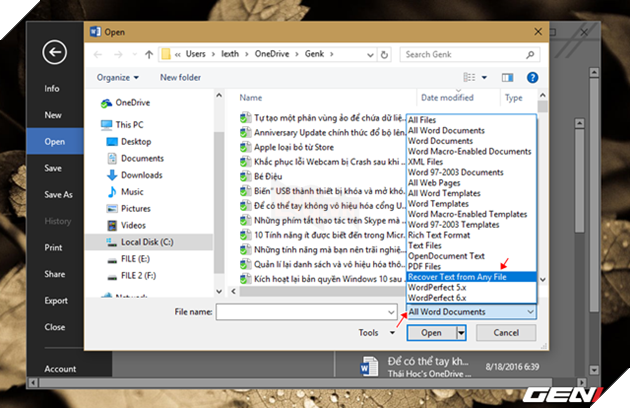Open the Tools dropdown menu
This screenshot has width=630, height=408.
coord(375,332)
